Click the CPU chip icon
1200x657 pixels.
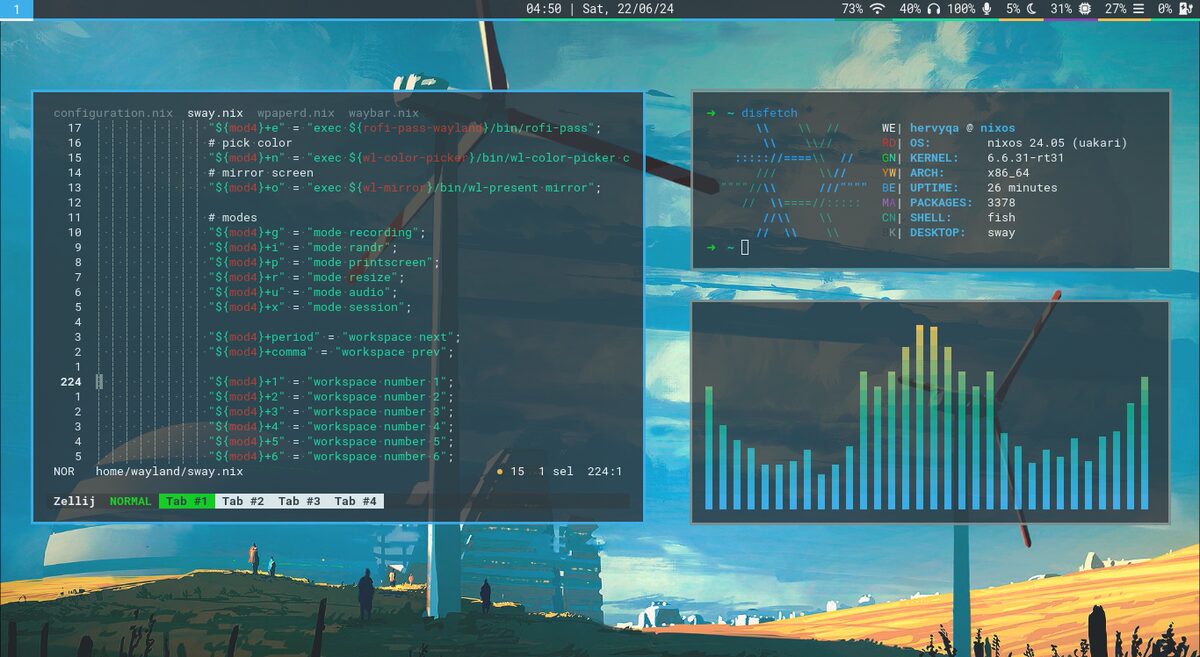click(1085, 9)
